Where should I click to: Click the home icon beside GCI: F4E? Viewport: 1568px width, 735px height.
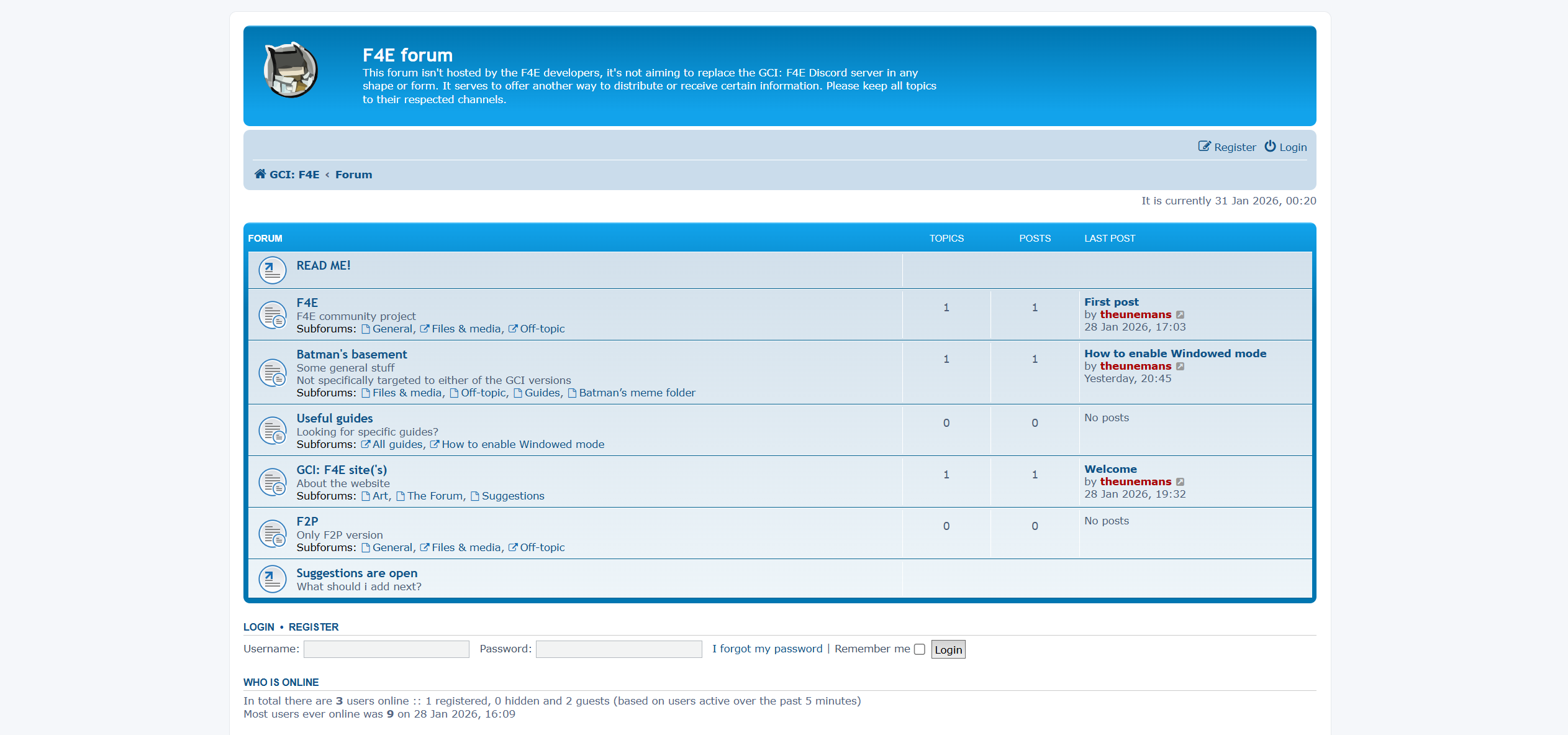tap(260, 174)
